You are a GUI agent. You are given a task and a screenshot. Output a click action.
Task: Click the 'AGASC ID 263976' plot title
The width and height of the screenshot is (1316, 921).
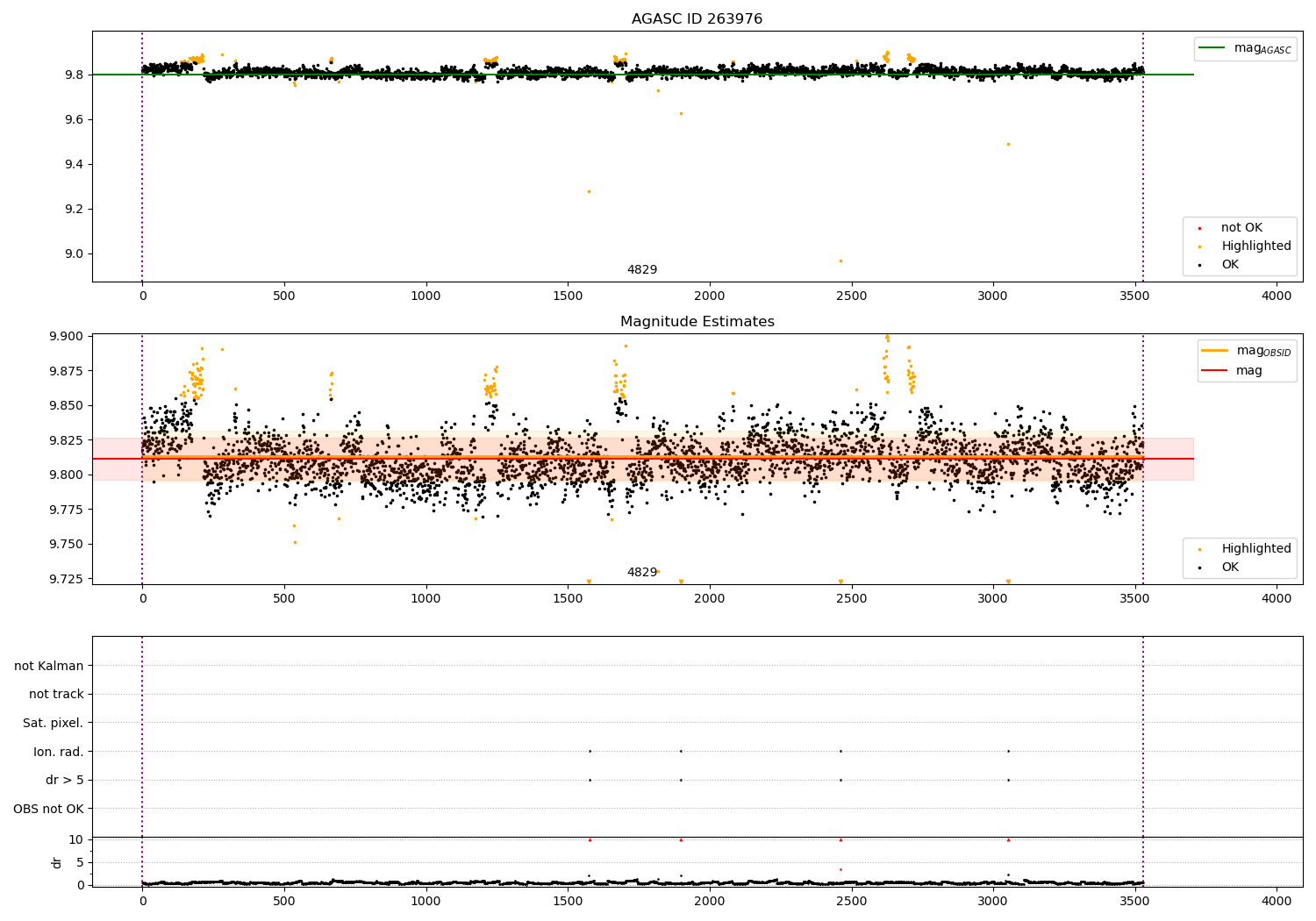697,19
